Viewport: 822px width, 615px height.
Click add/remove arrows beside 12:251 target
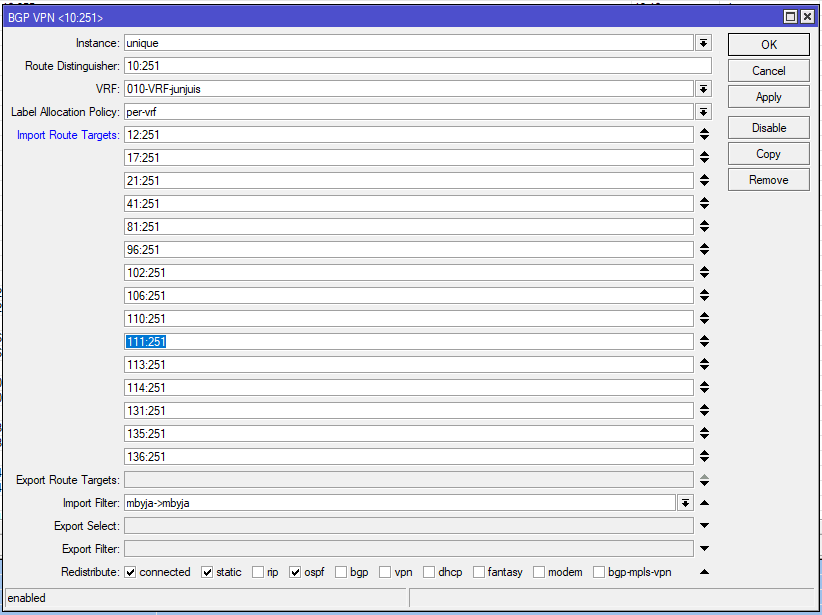(704, 135)
